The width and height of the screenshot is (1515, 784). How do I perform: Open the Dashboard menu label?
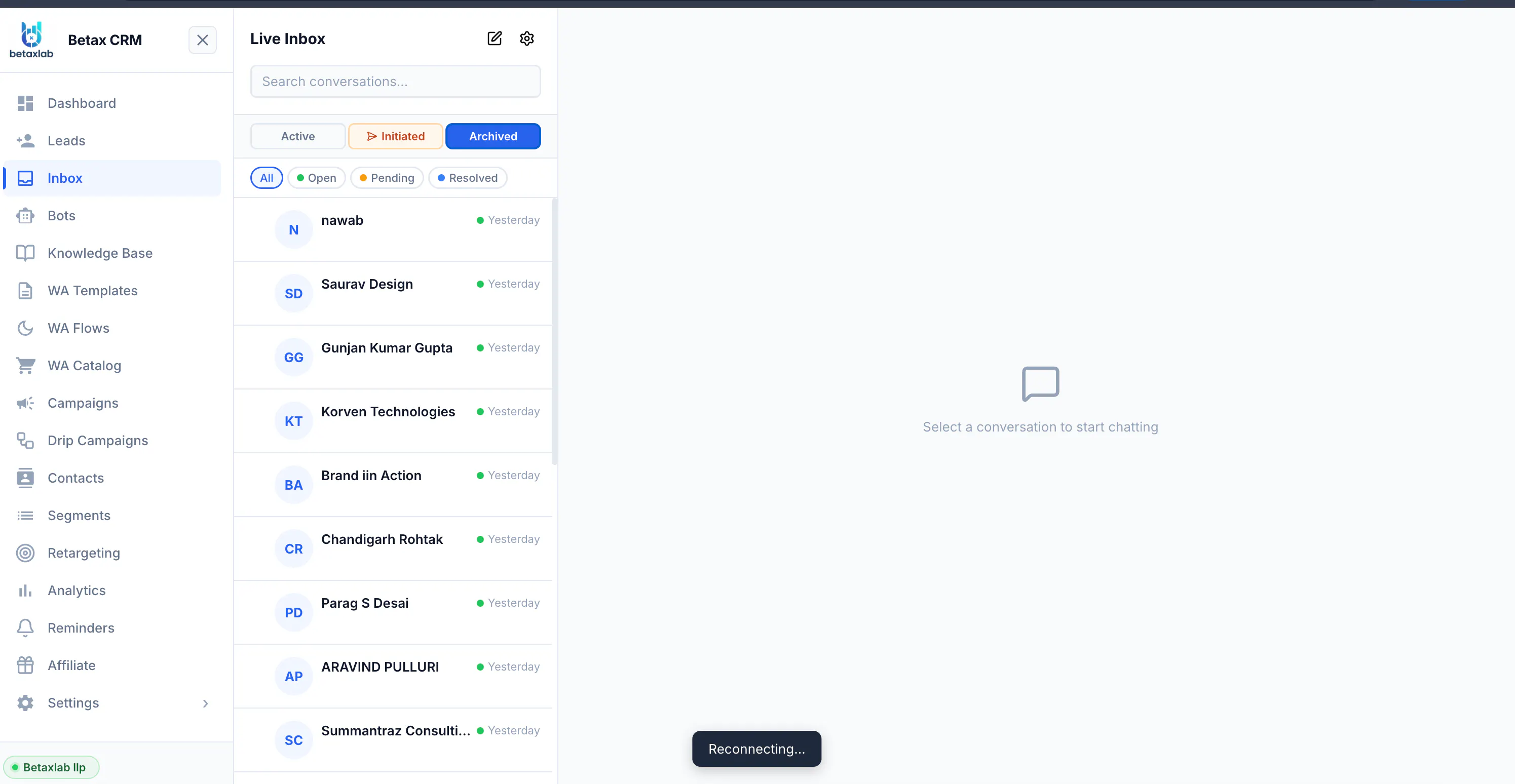click(82, 103)
